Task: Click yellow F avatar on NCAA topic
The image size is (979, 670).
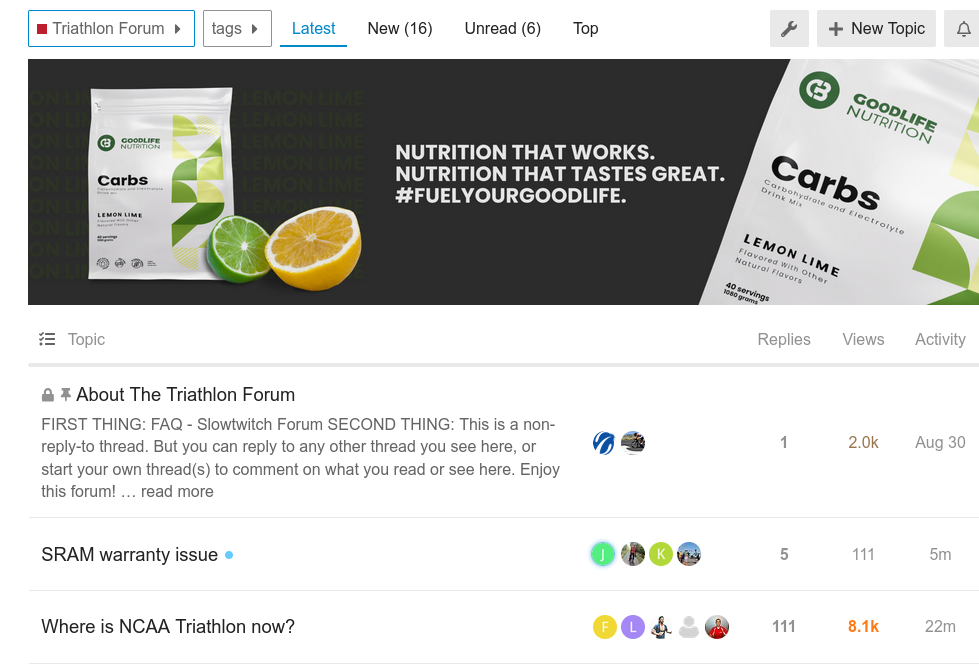Action: (604, 627)
